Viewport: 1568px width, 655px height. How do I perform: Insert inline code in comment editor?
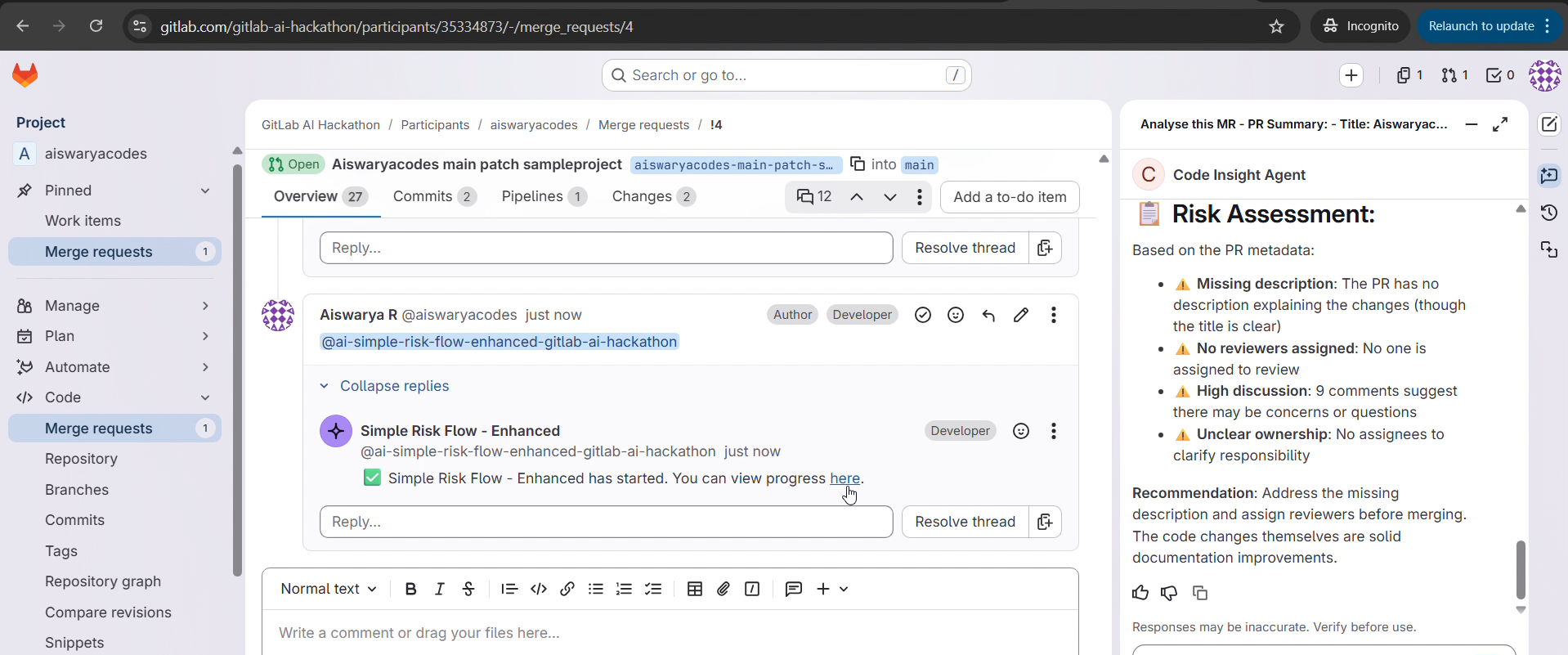click(x=539, y=589)
